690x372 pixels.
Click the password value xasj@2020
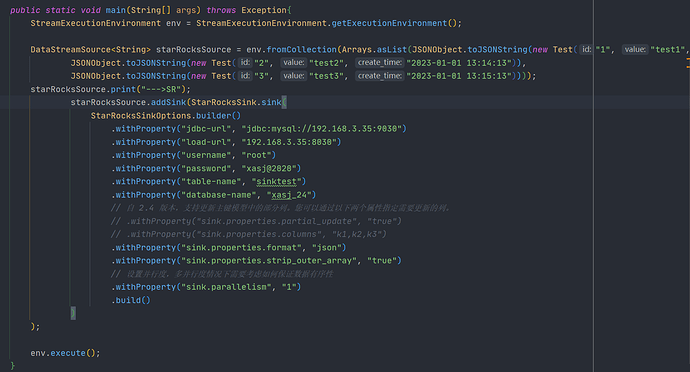click(269, 169)
